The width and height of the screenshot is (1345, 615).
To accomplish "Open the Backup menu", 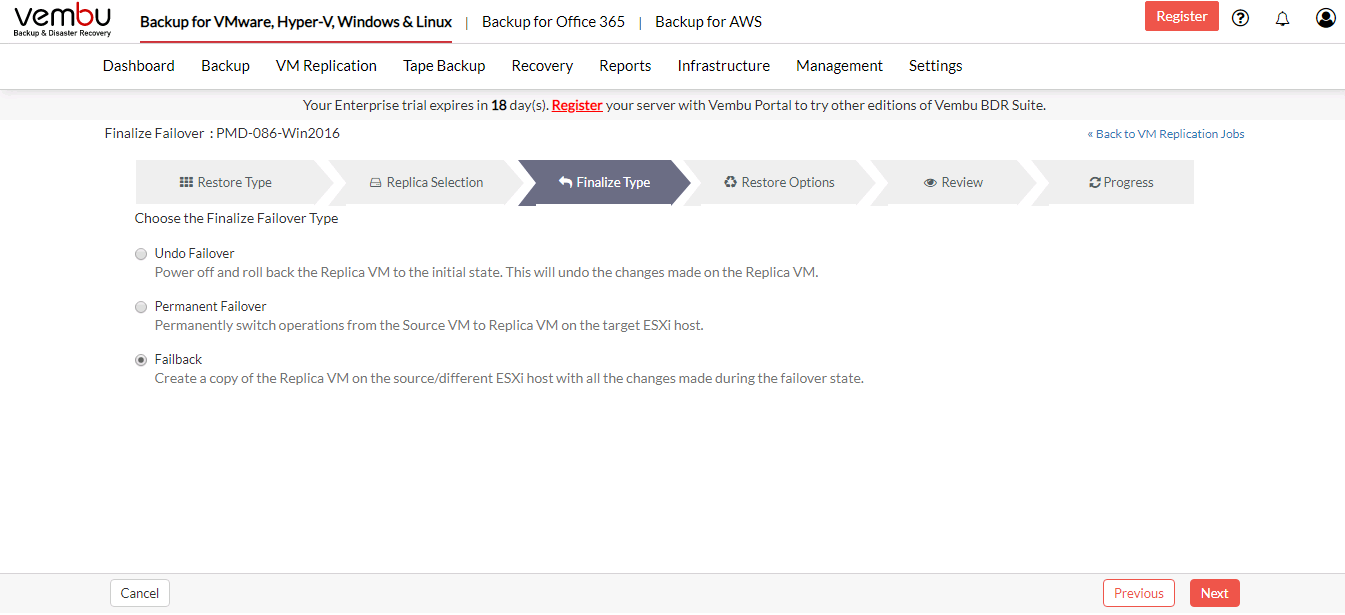I will pyautogui.click(x=225, y=66).
